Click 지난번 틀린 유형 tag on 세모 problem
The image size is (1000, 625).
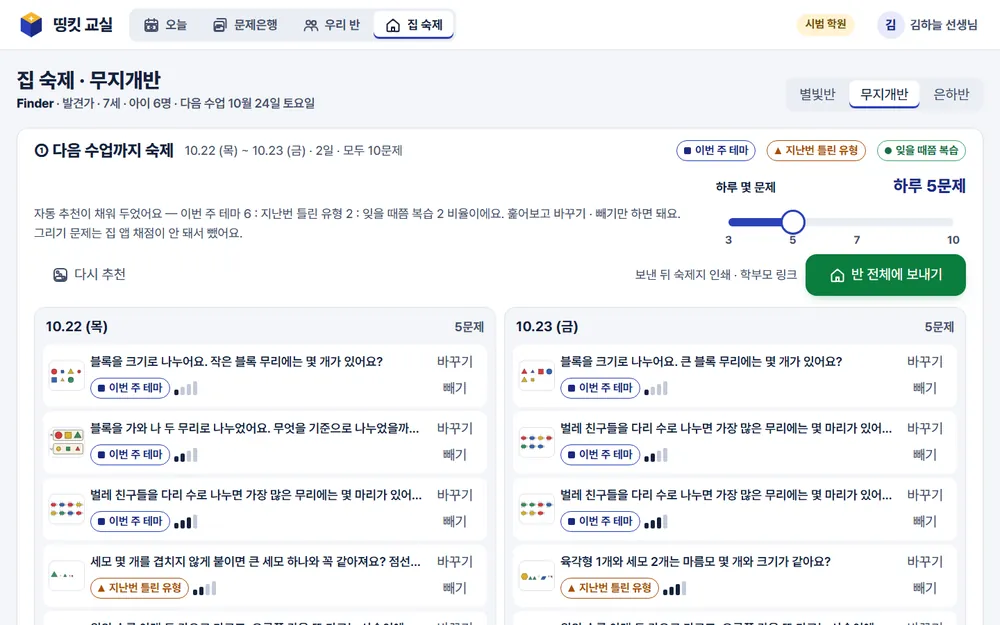tap(140, 588)
